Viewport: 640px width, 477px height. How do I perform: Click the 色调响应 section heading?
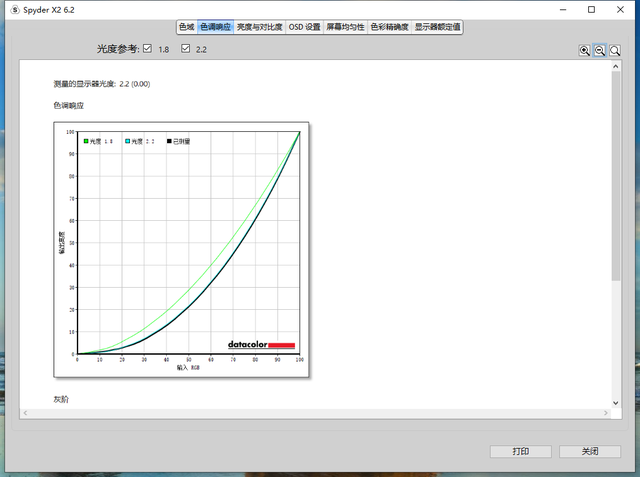pos(69,106)
